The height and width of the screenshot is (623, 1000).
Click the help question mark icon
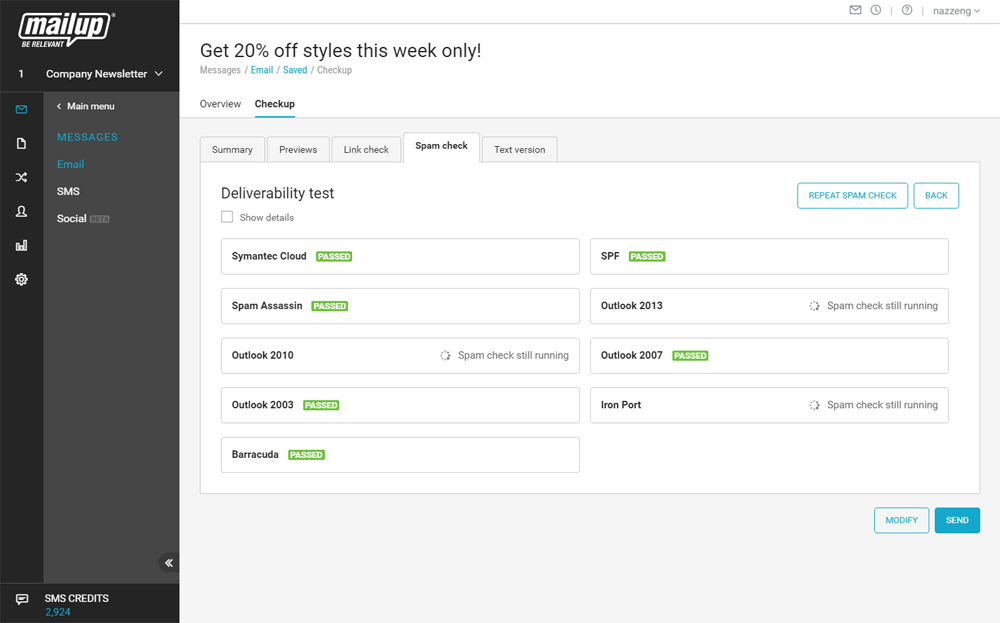click(x=907, y=11)
